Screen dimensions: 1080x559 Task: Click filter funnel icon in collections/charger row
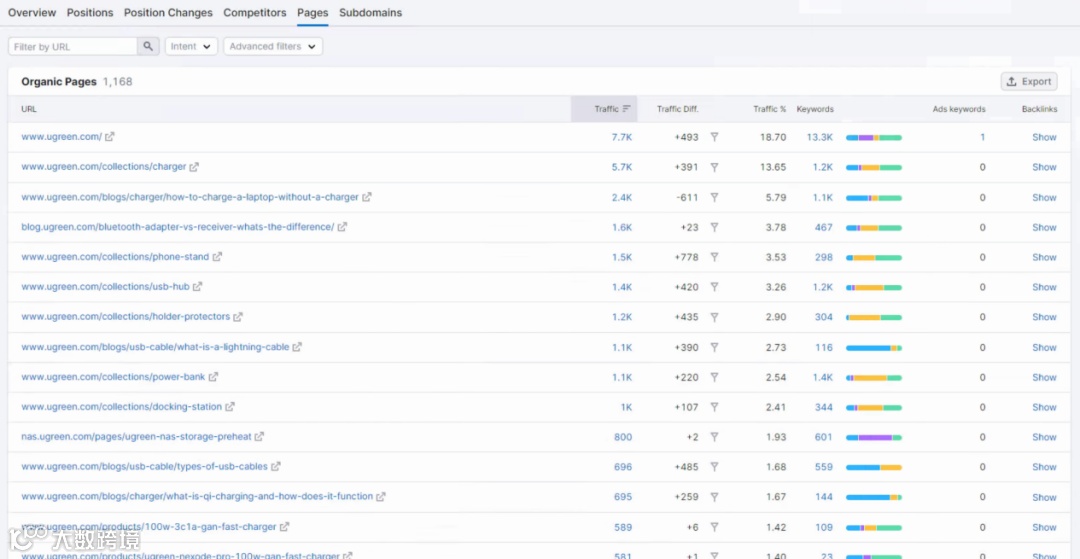tap(714, 167)
